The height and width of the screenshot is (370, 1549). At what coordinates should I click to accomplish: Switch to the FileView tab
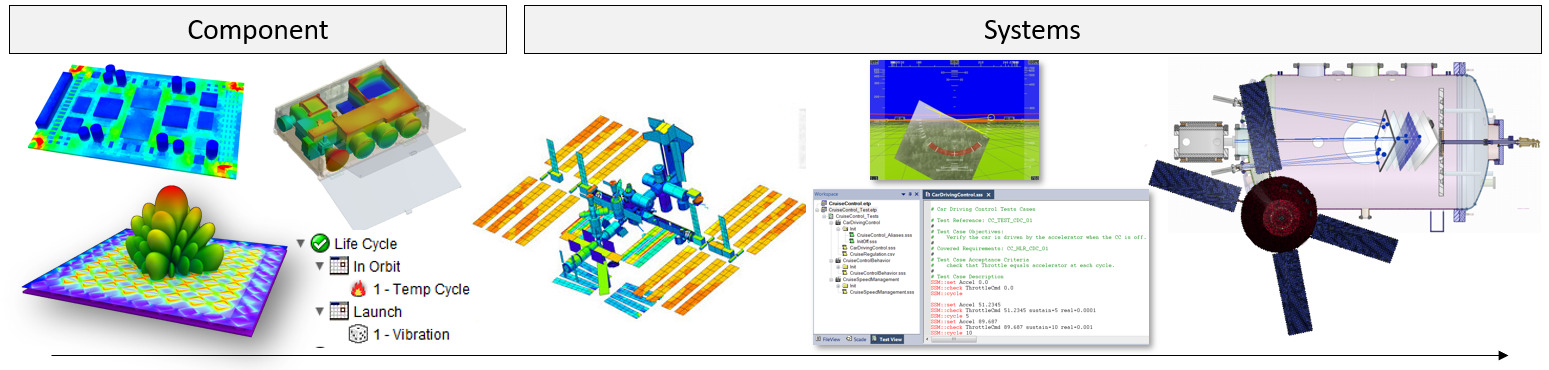pyautogui.click(x=828, y=339)
